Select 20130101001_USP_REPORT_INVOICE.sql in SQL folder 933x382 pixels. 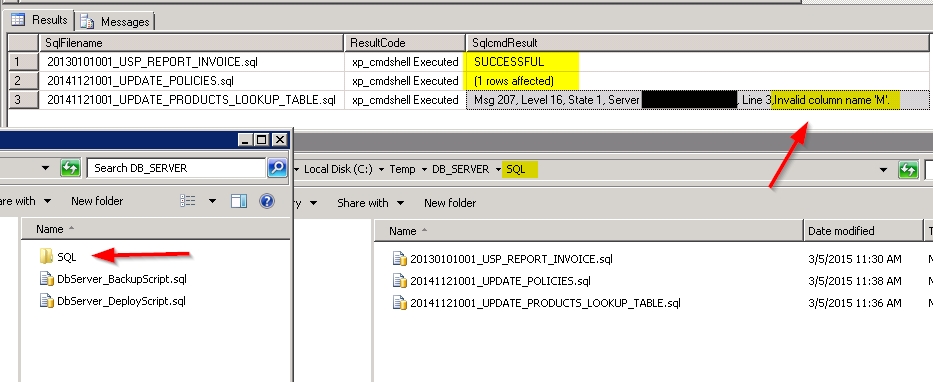[503, 259]
